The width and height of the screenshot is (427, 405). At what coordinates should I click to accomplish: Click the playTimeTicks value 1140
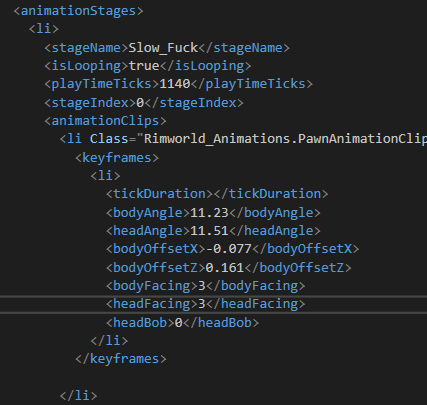pos(175,84)
